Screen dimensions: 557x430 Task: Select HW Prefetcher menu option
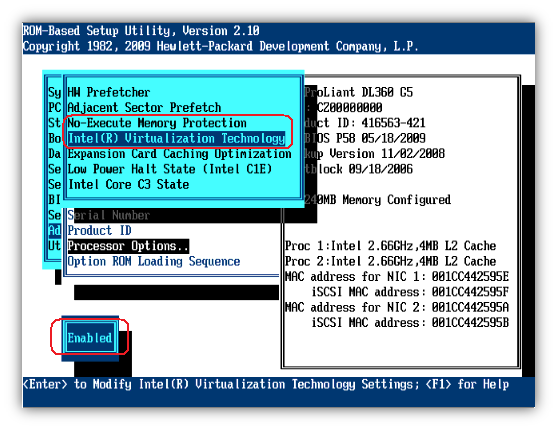109,92
